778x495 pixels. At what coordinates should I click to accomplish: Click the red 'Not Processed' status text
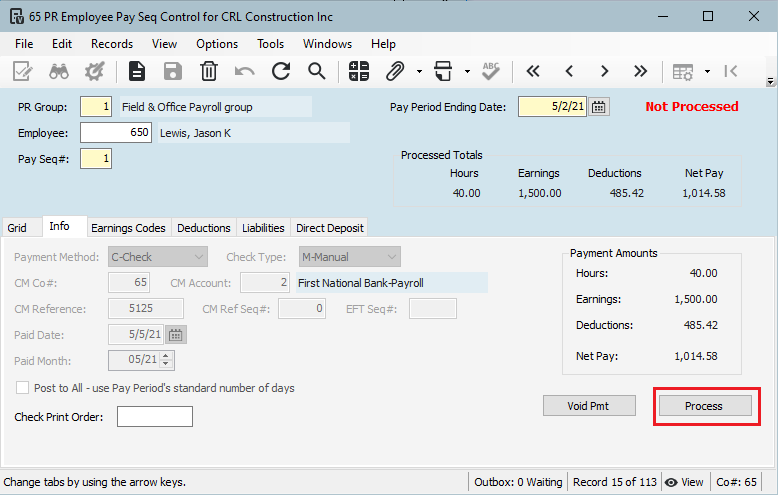pyautogui.click(x=692, y=107)
